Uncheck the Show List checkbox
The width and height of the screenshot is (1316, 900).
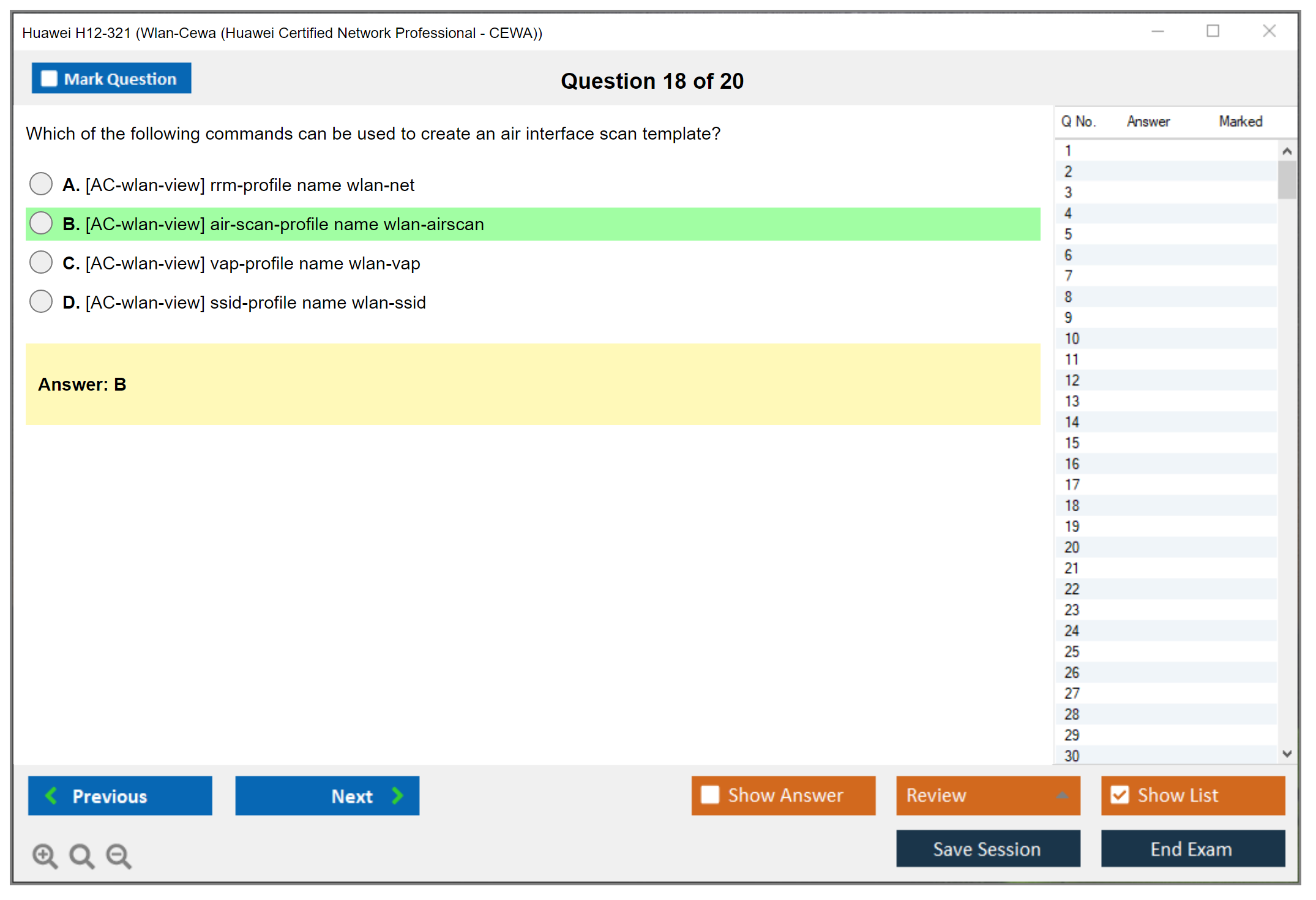[x=1120, y=795]
